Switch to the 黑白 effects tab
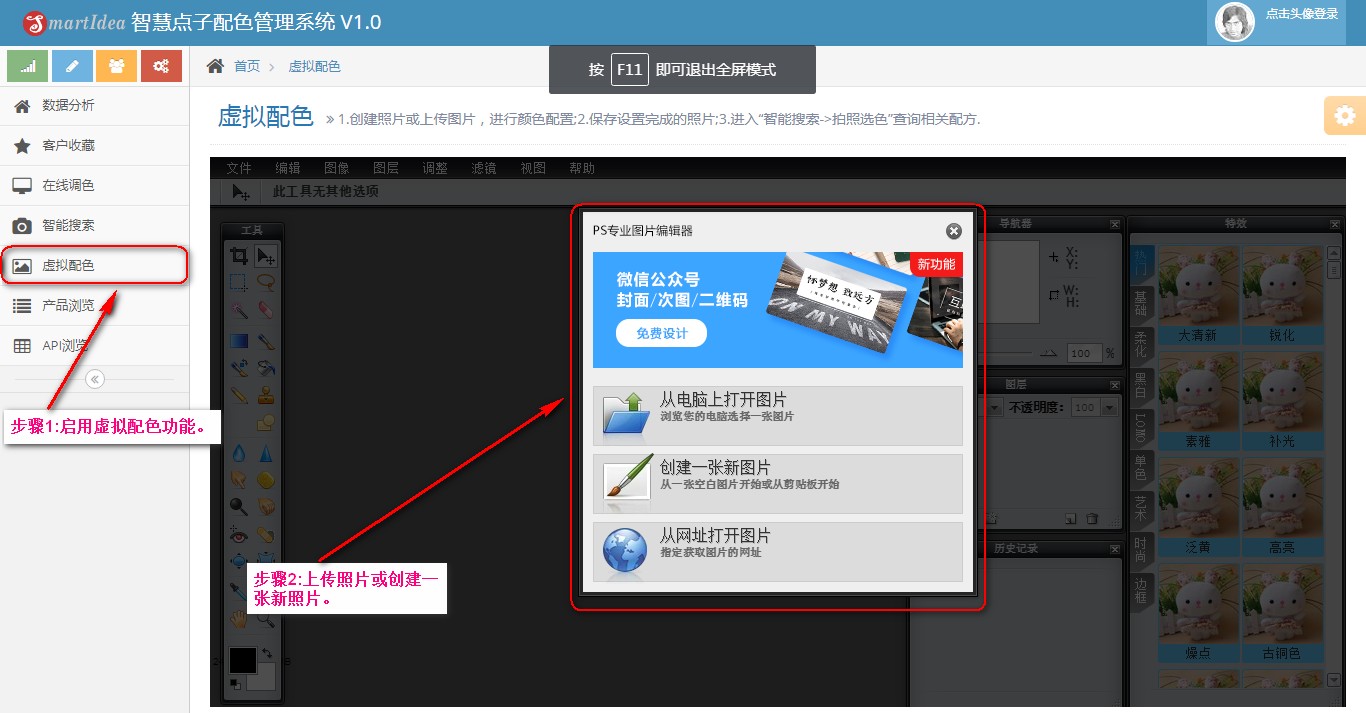 1141,386
